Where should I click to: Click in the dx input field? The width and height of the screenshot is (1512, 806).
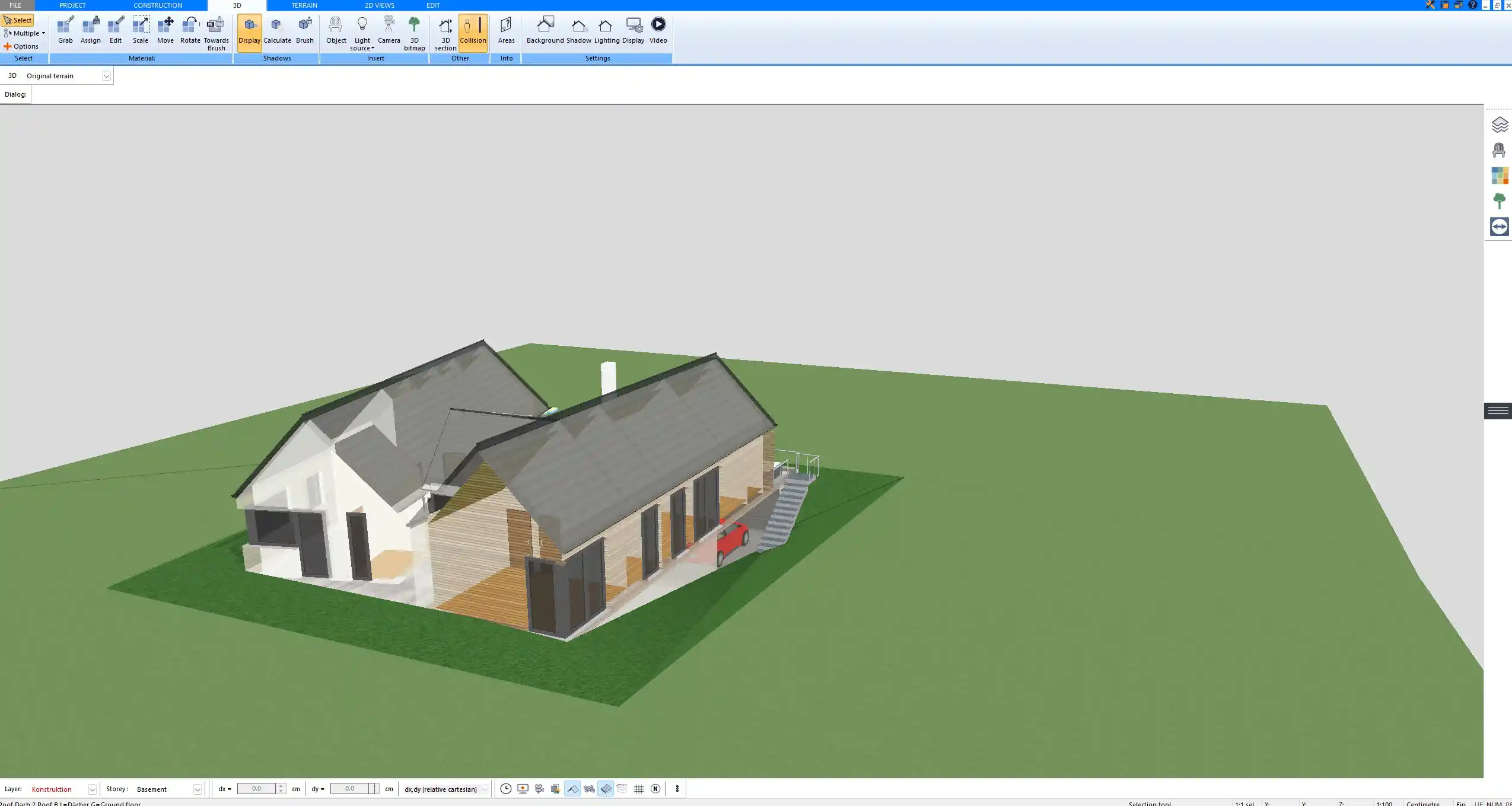click(256, 789)
